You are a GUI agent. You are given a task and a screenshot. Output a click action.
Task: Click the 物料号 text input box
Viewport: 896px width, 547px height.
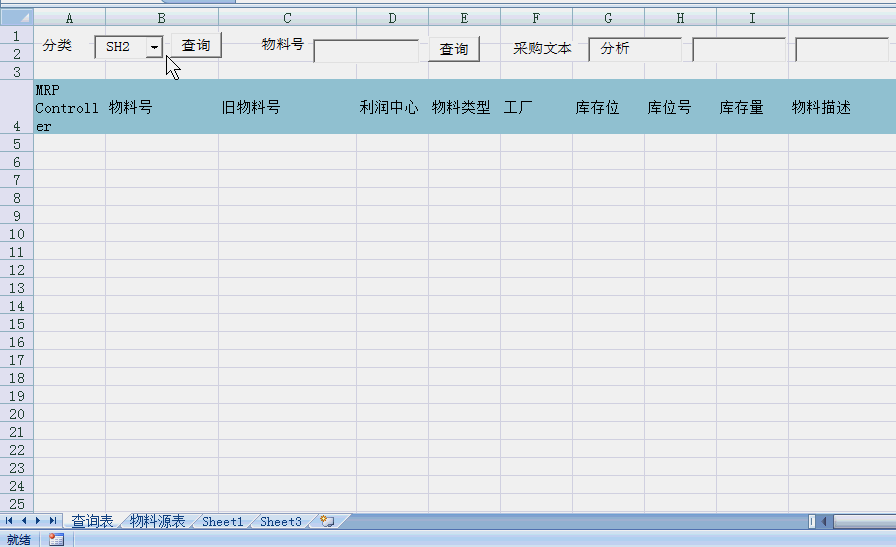pyautogui.click(x=366, y=50)
